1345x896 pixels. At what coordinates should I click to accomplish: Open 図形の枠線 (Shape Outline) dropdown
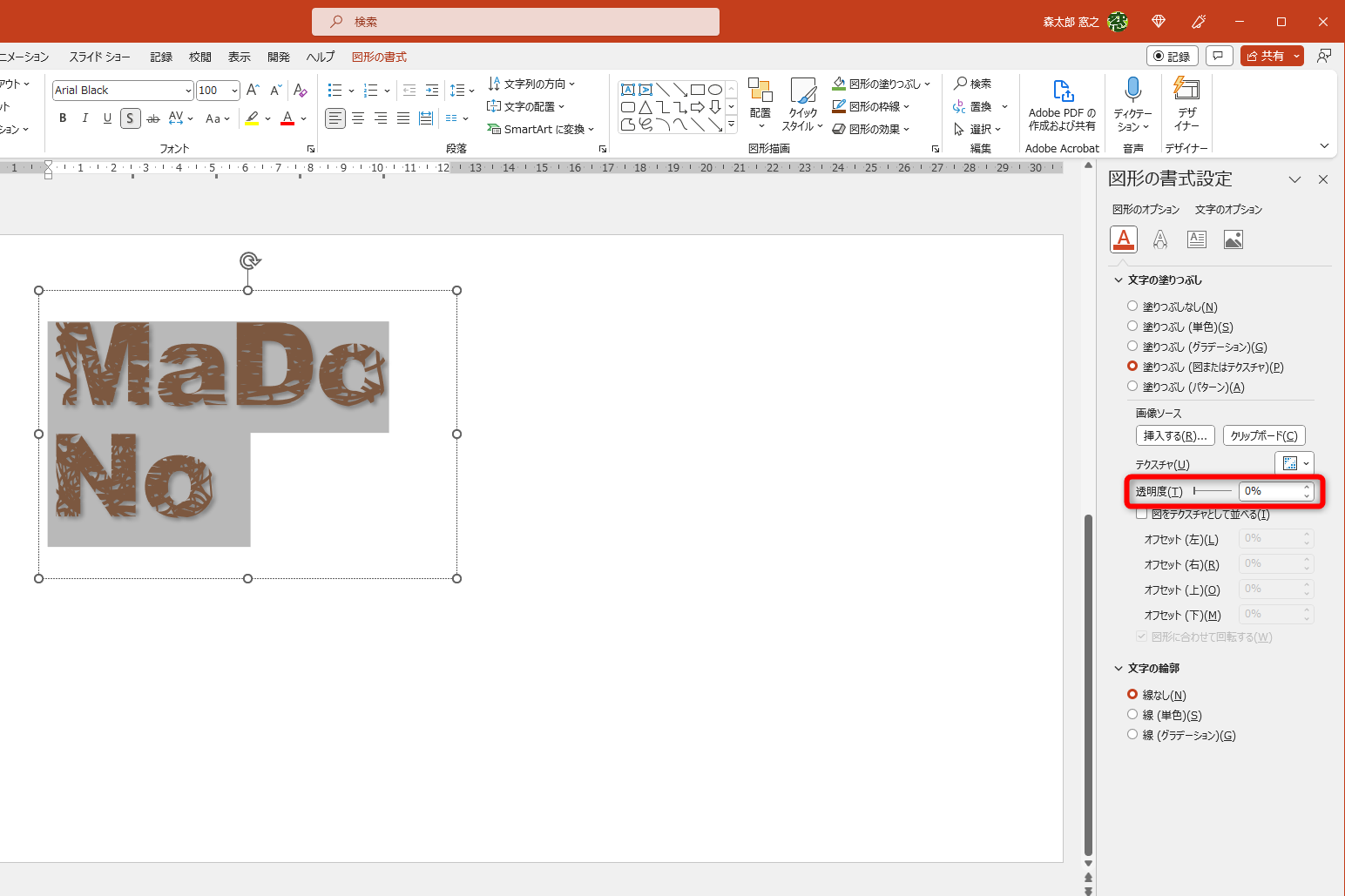tap(872, 106)
